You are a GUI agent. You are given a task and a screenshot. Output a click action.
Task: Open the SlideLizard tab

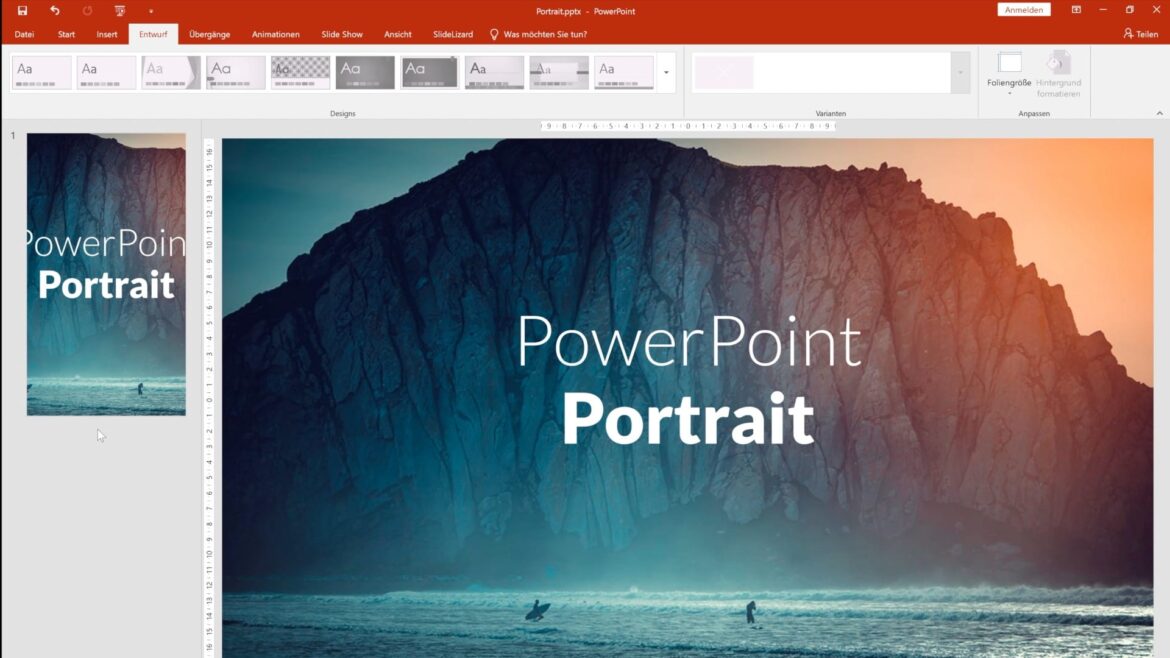453,34
